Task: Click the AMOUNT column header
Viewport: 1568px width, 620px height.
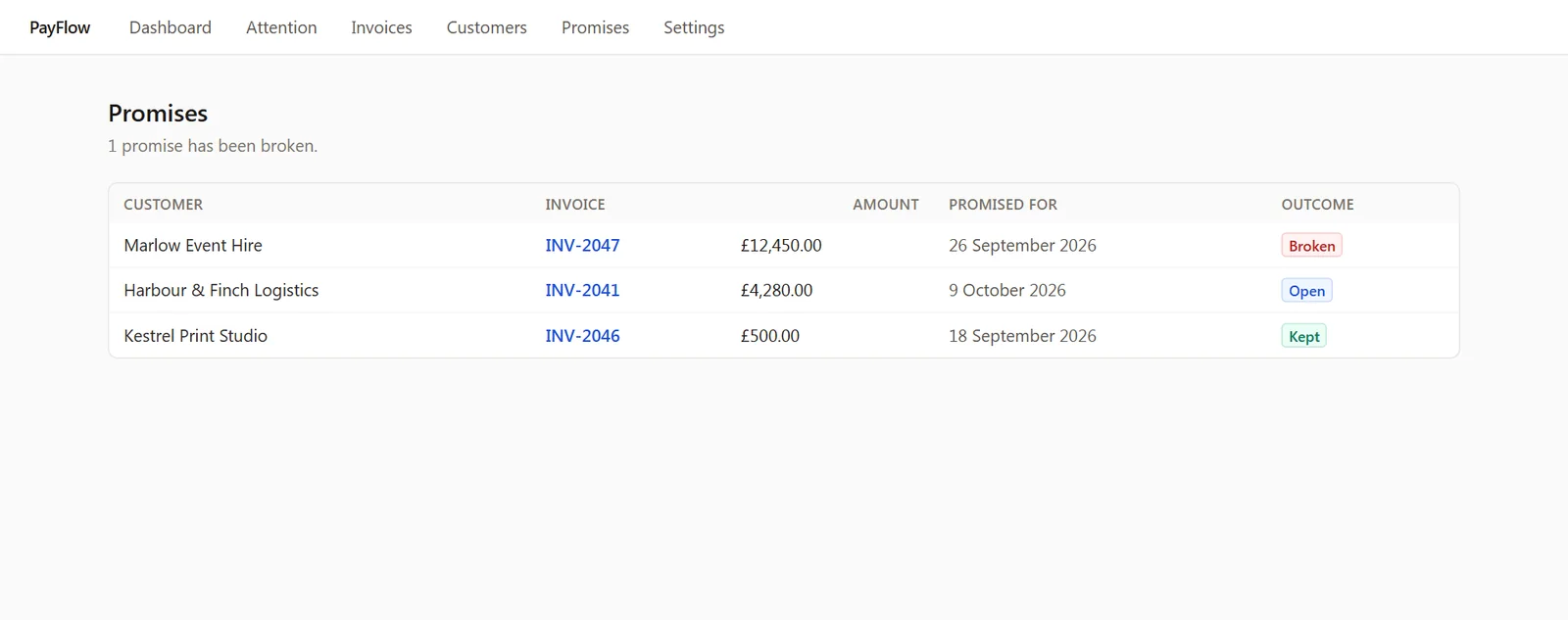Action: tap(886, 204)
